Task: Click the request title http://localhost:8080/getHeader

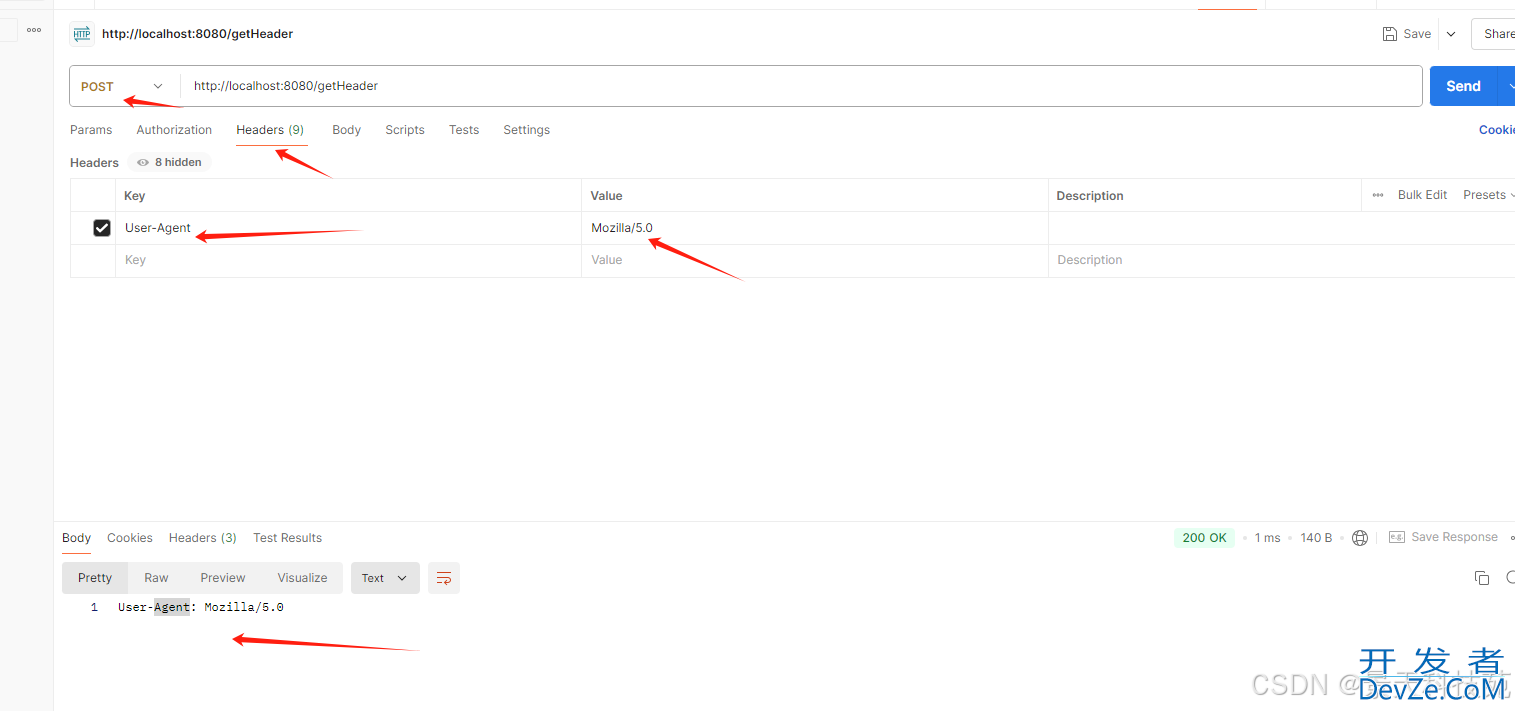Action: [197, 34]
